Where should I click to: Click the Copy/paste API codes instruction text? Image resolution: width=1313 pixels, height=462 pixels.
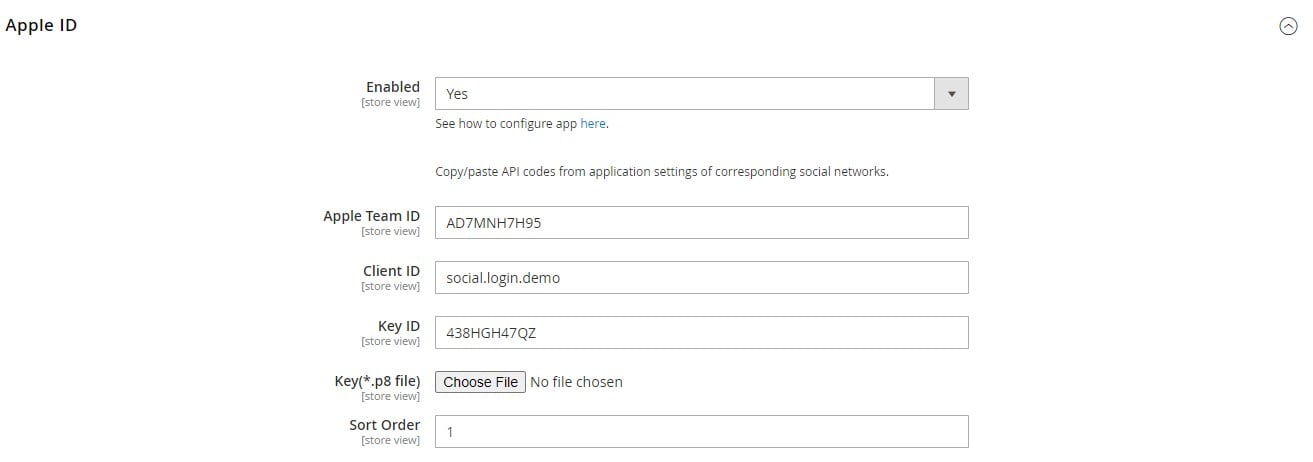coord(662,172)
